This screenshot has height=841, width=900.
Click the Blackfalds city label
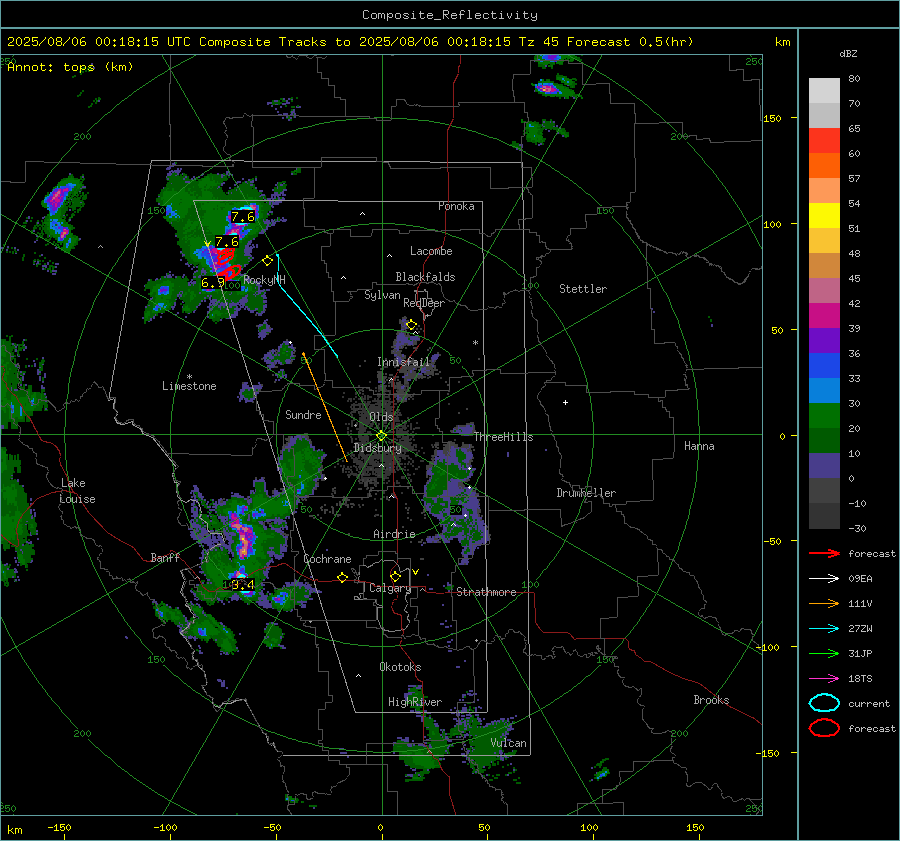pyautogui.click(x=425, y=277)
